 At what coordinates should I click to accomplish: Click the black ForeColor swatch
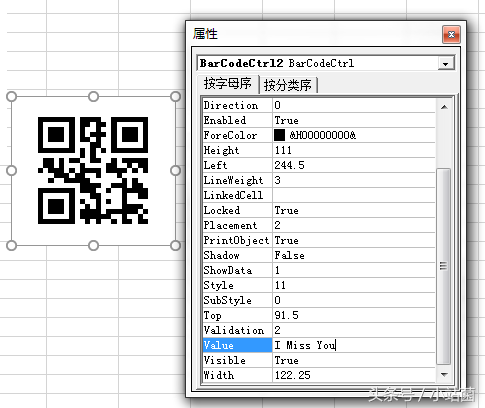point(279,135)
